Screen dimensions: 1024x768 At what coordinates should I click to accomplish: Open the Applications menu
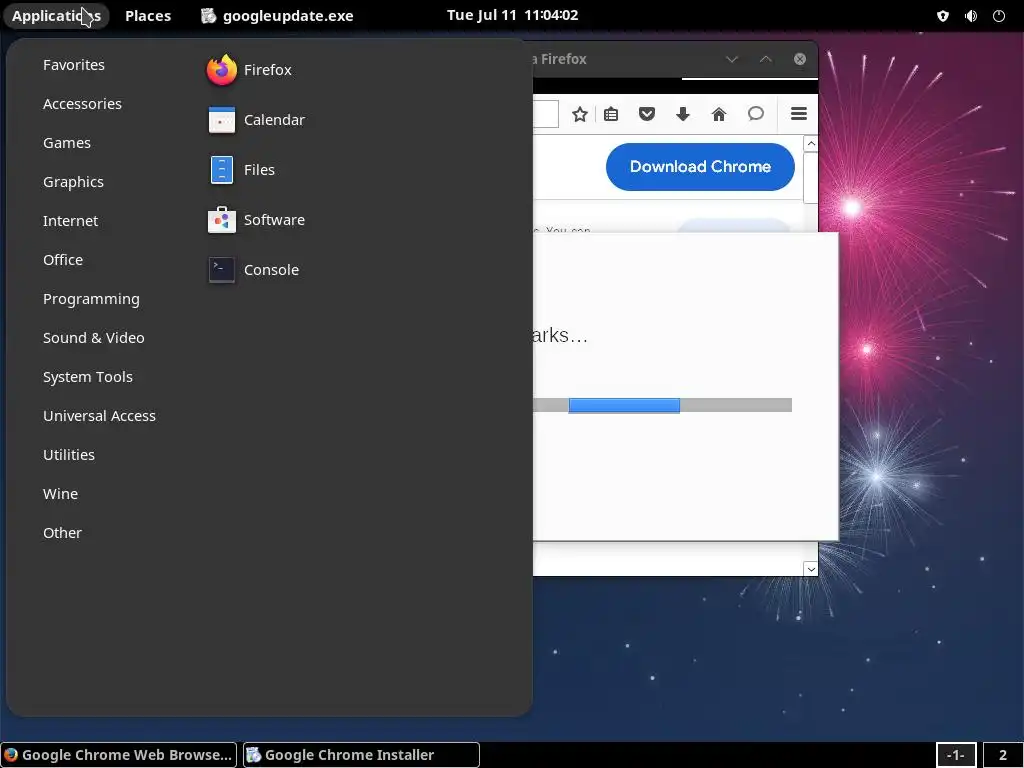(x=56, y=16)
